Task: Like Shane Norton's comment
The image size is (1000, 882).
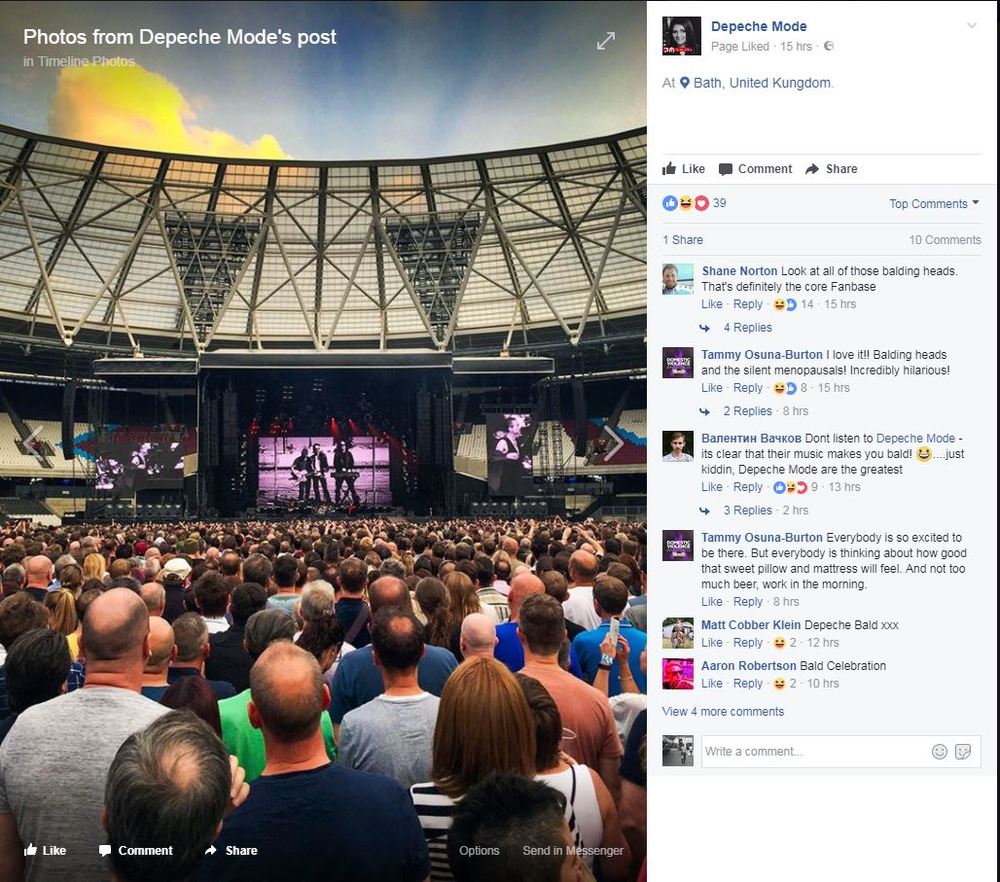Action: [712, 304]
